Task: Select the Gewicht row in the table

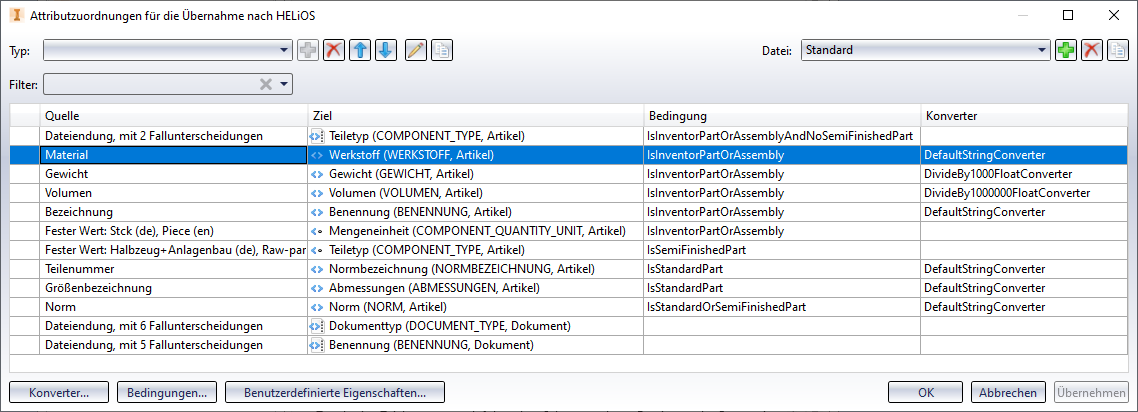Action: (x=173, y=174)
